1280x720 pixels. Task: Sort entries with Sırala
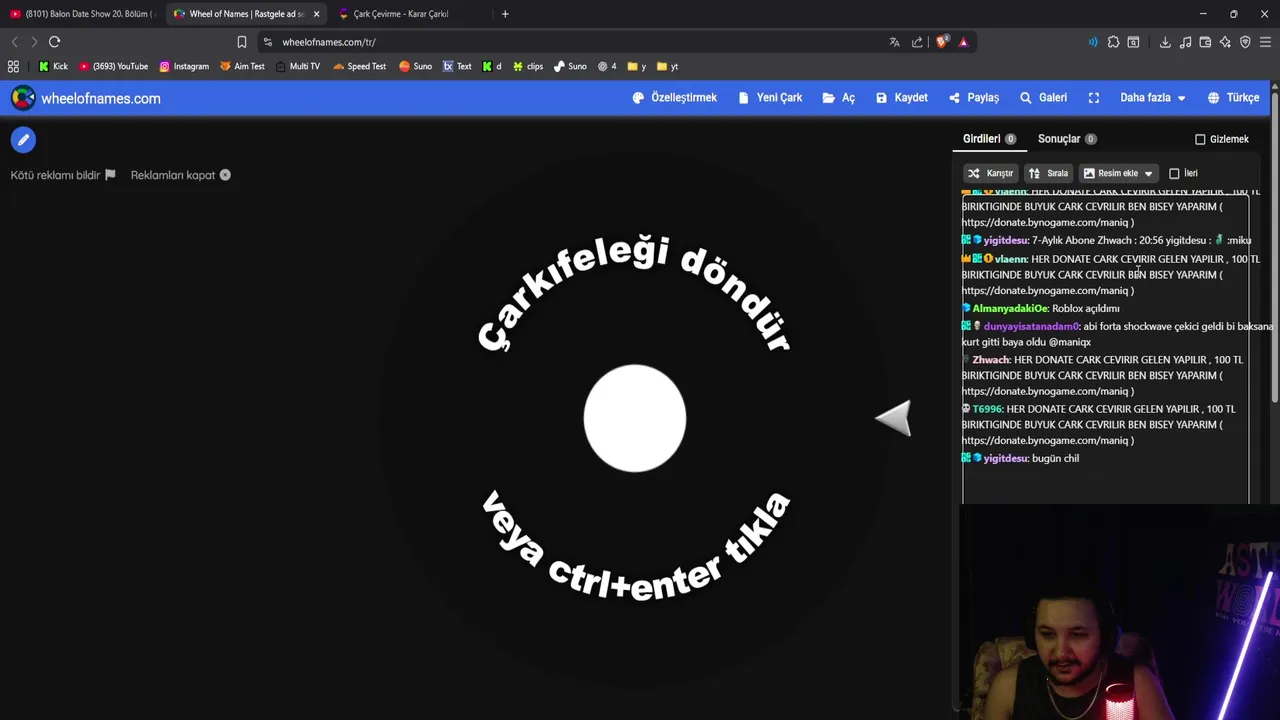[1048, 173]
